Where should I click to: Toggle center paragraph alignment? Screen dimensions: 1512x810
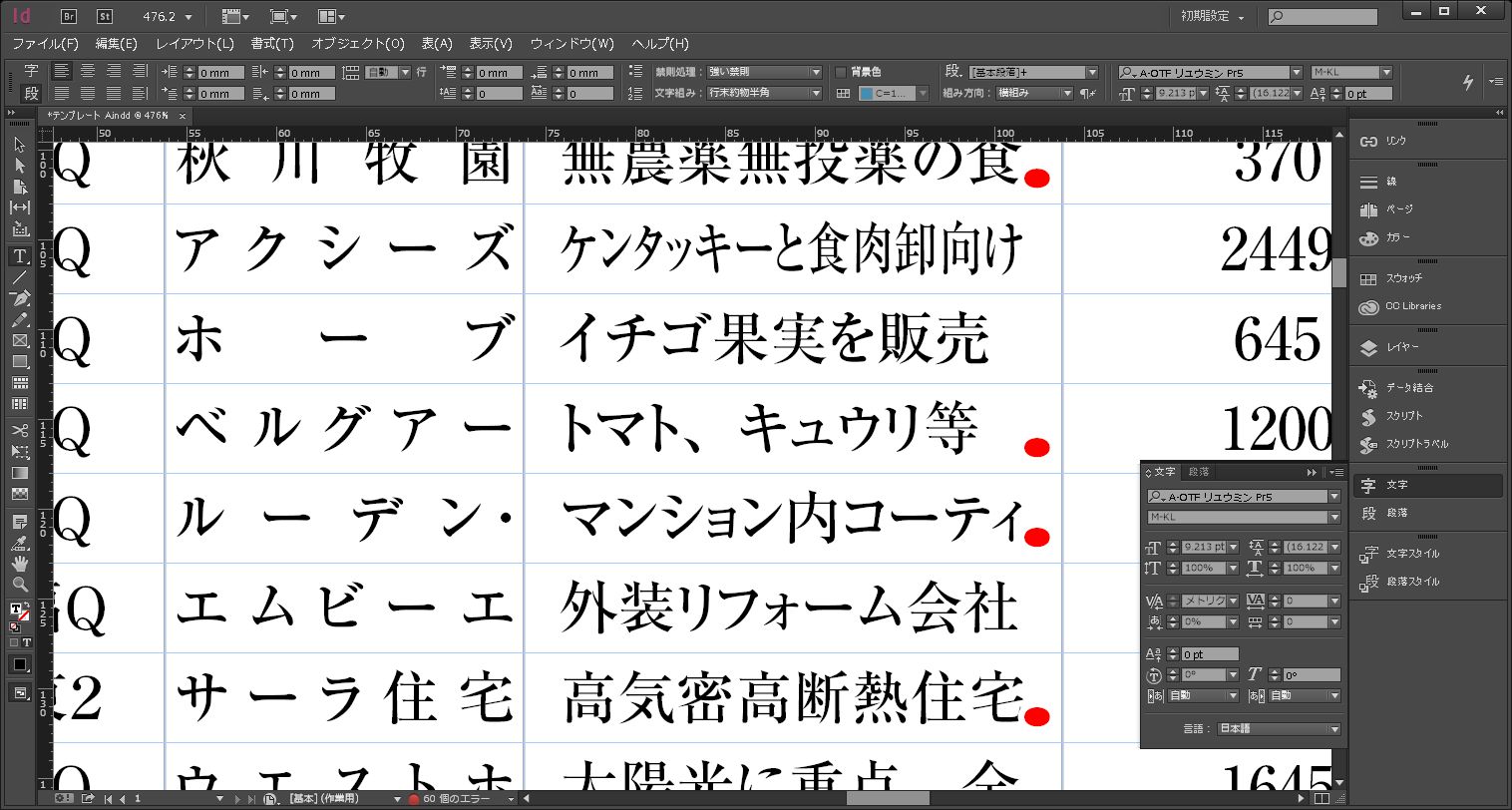tap(88, 71)
